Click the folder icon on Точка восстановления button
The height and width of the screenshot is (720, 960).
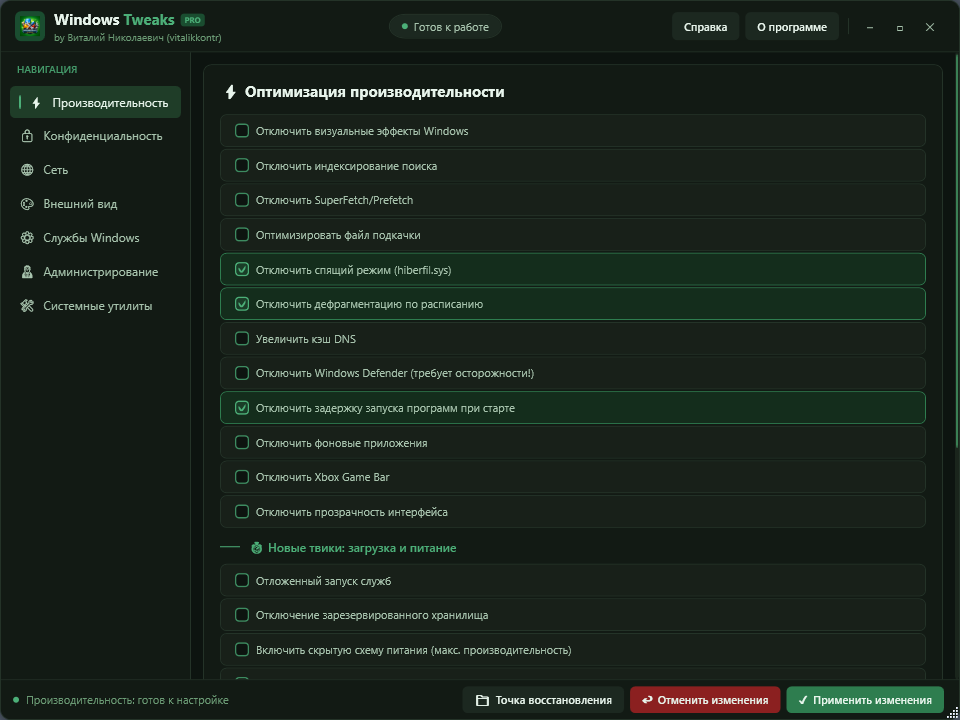pyautogui.click(x=482, y=700)
